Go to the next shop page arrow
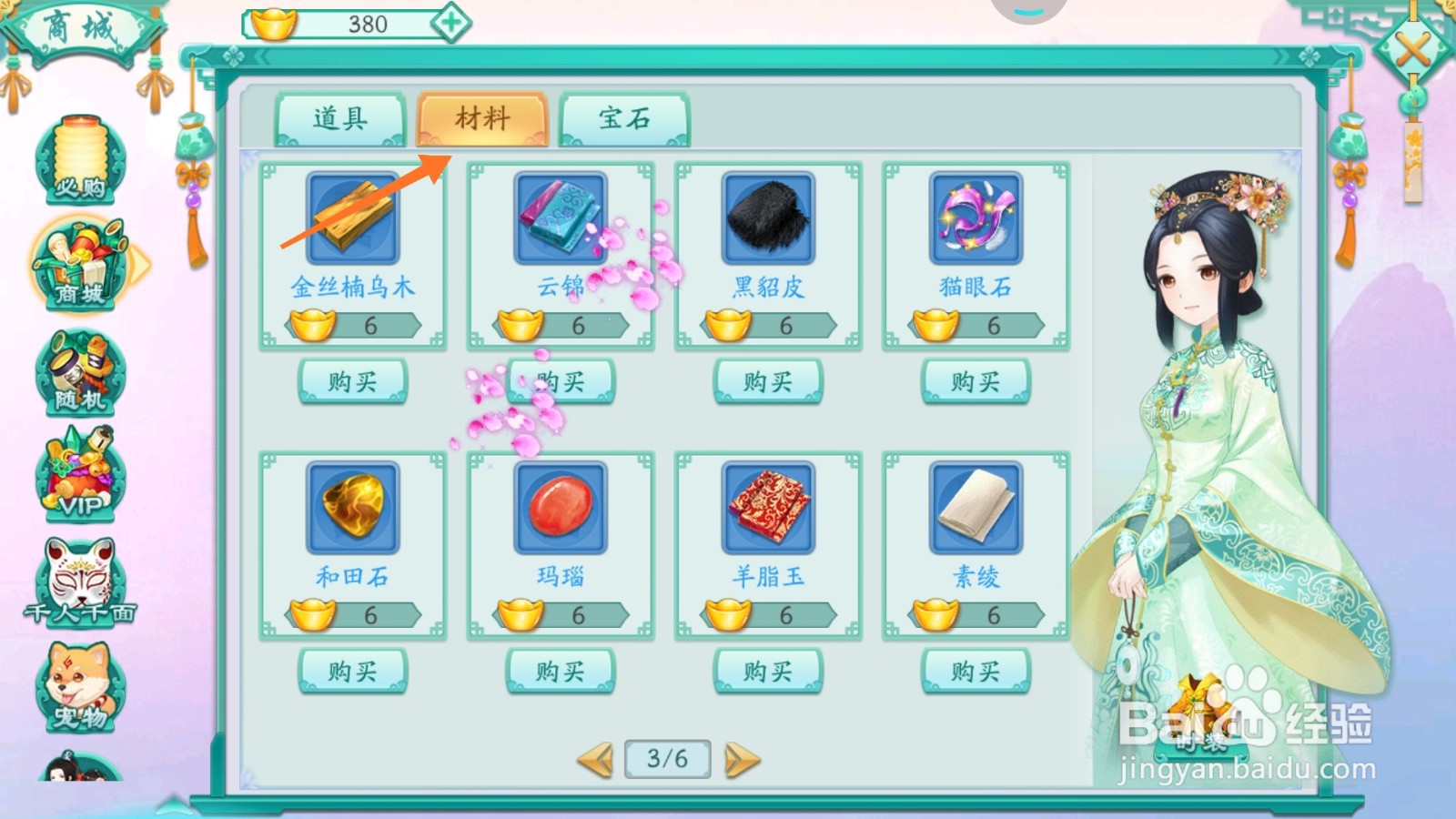Image resolution: width=1456 pixels, height=819 pixels. pyautogui.click(x=742, y=759)
